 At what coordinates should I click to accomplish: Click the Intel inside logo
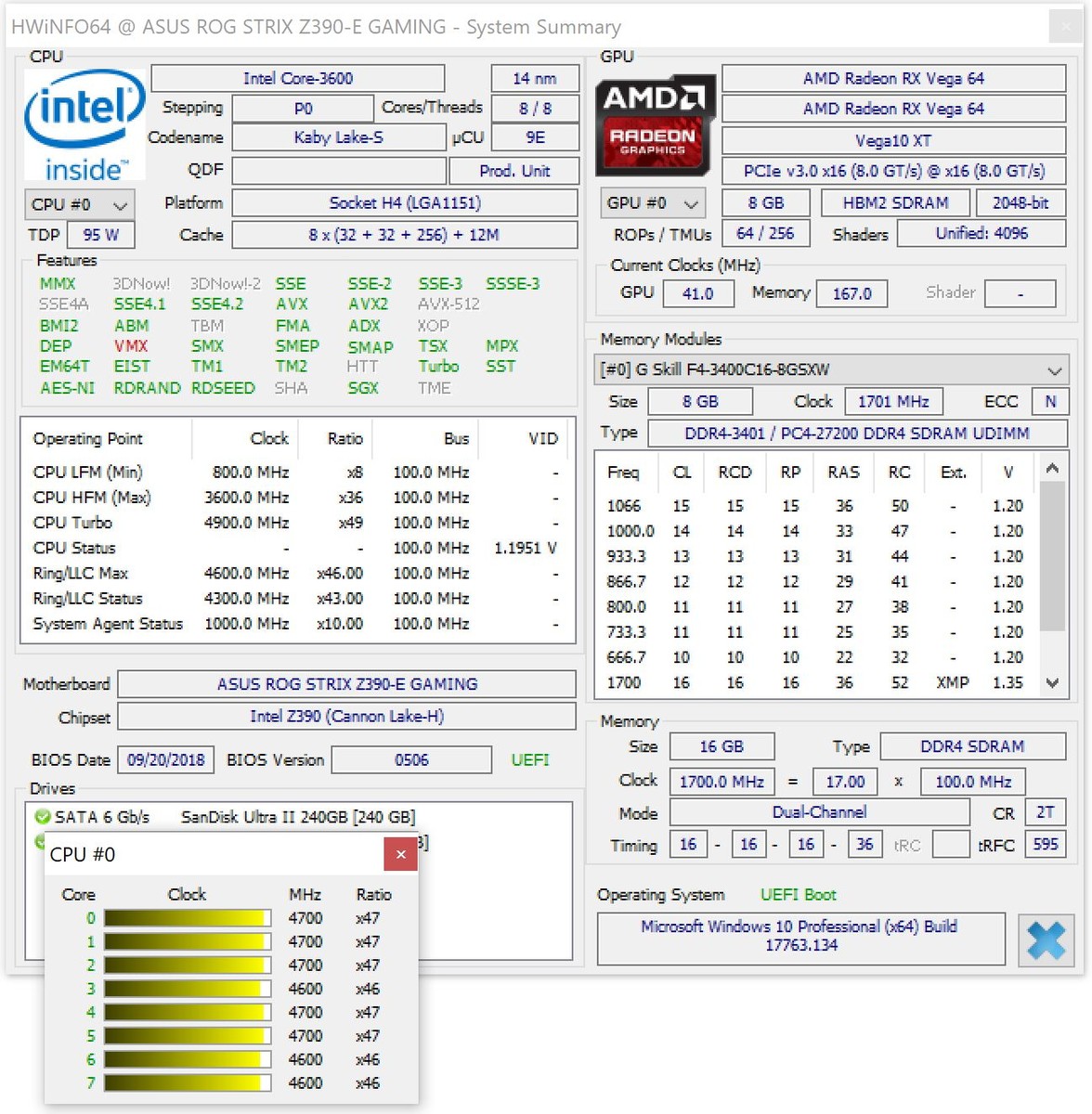click(84, 125)
